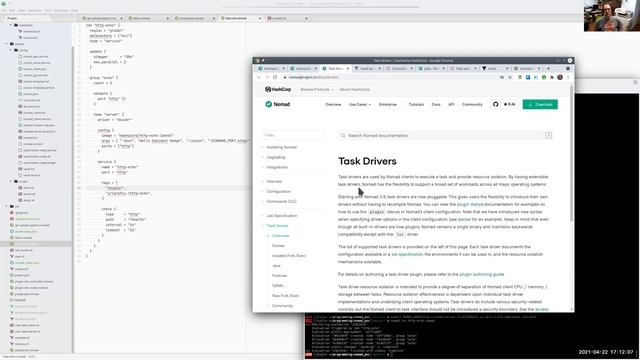Open the GitHub icon in Nomad navbar
Viewport: 640px width, 360px height.
click(496, 104)
